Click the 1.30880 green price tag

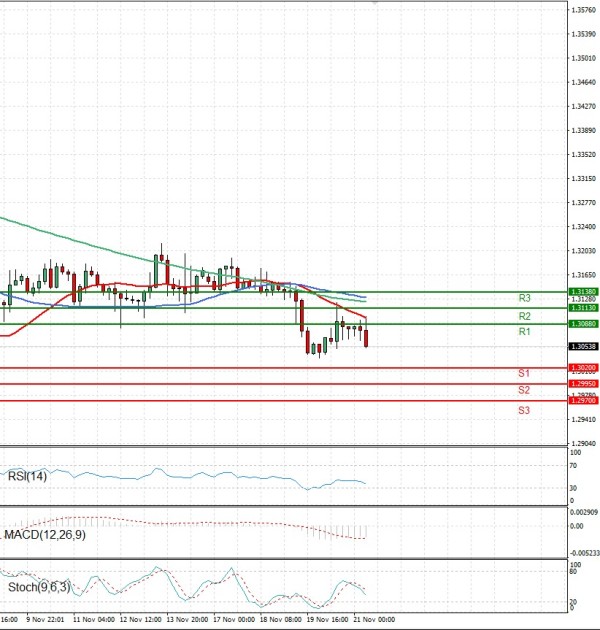[583, 324]
